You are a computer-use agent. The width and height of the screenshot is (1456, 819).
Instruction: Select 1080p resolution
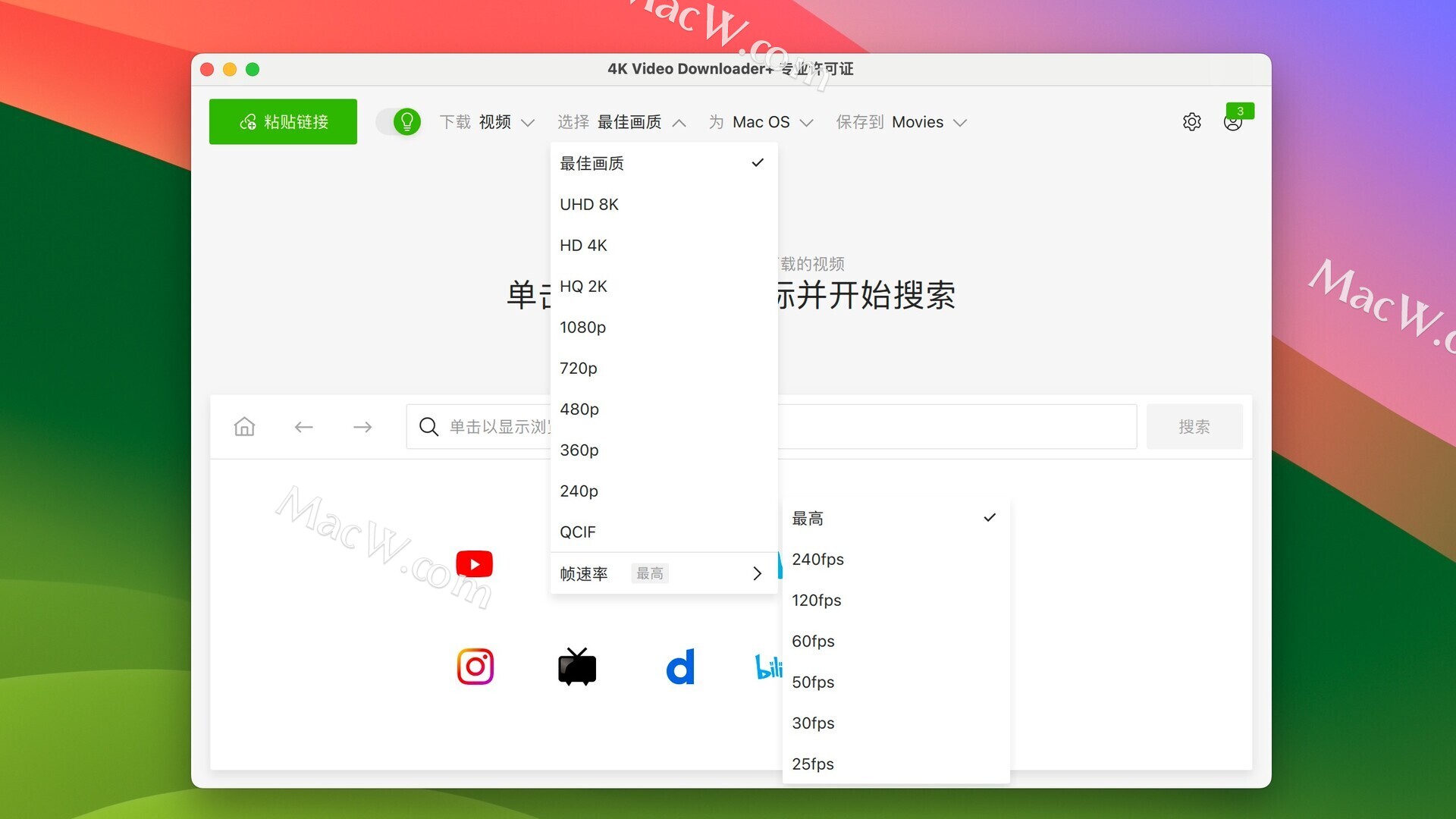click(664, 327)
